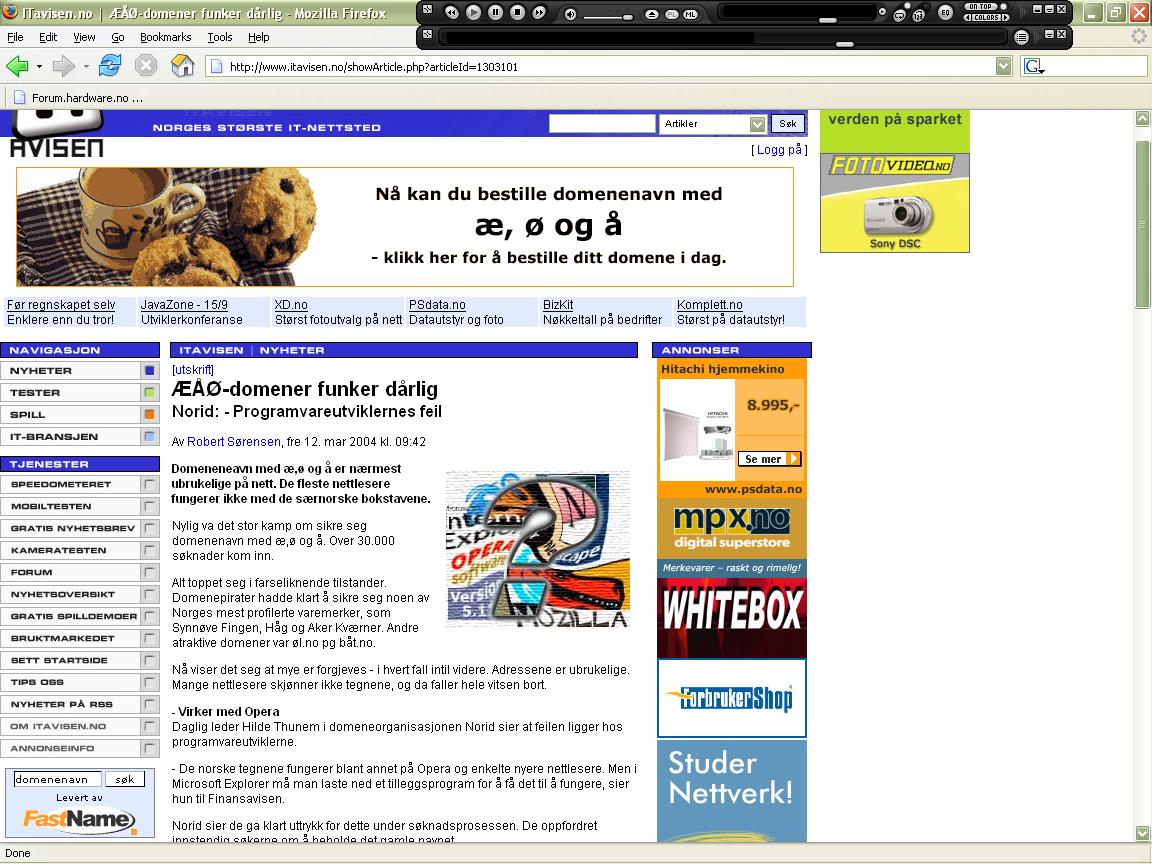The height and width of the screenshot is (864, 1152).
Task: Toggle shuffle in the media player
Action: [918, 15]
